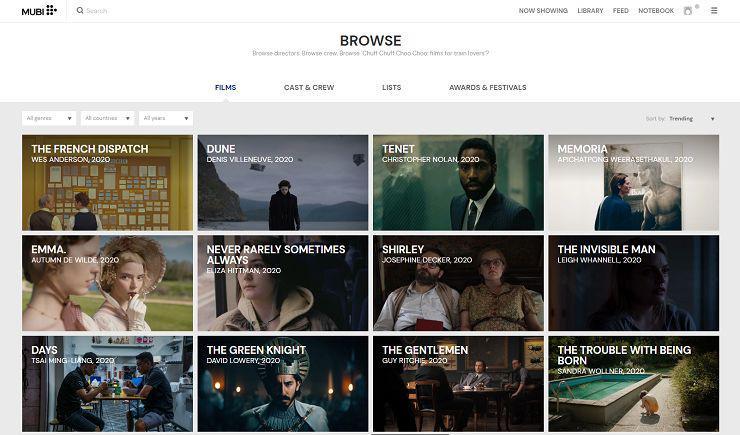
Task: Switch to Awards & Festivals tab
Action: pyautogui.click(x=488, y=87)
